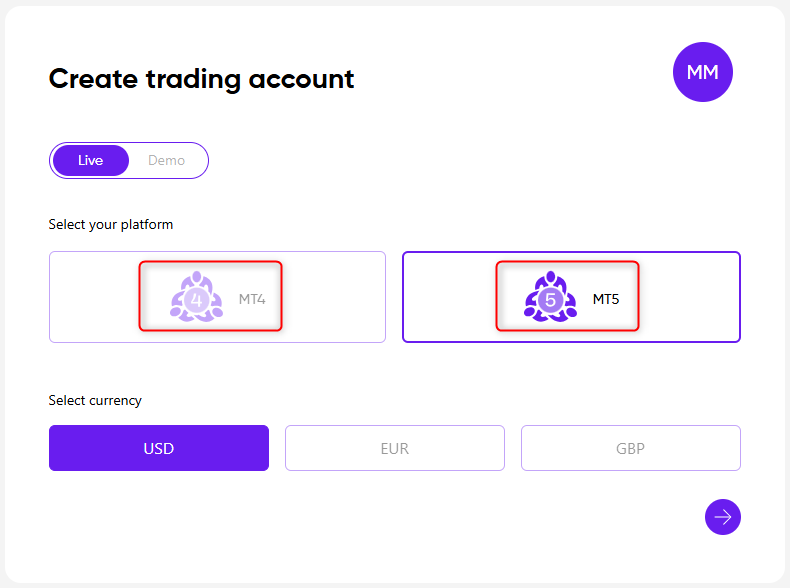Select the MT5 MetaTrader logo icon

pos(550,297)
